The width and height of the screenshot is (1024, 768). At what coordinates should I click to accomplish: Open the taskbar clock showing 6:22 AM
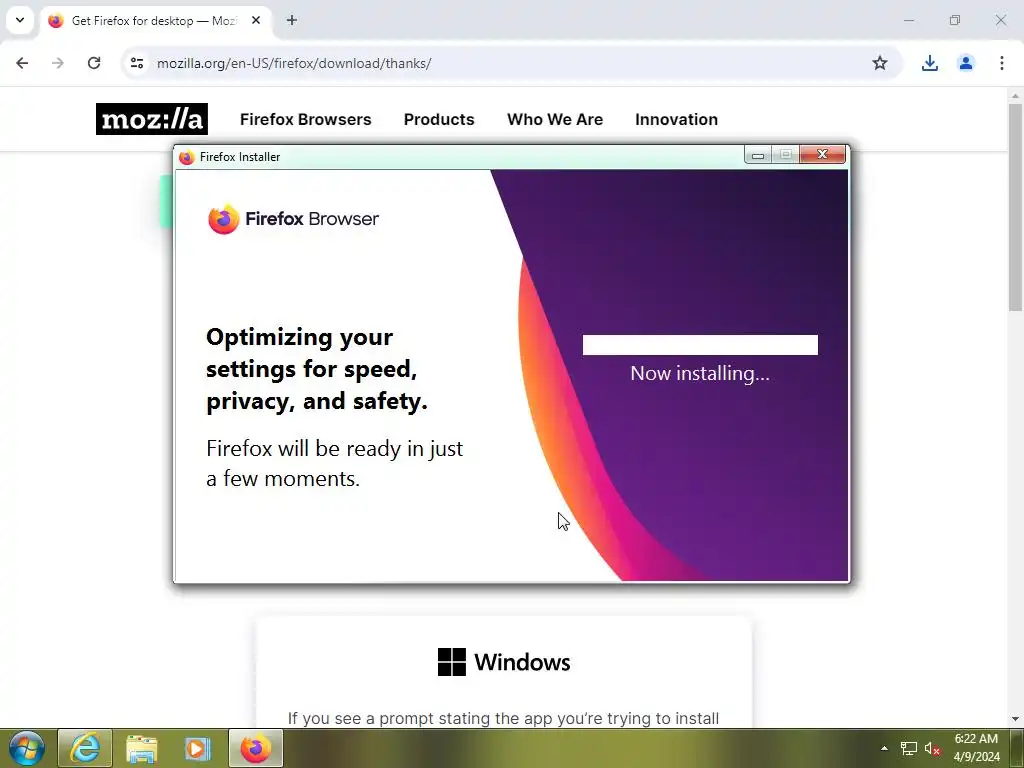click(976, 748)
